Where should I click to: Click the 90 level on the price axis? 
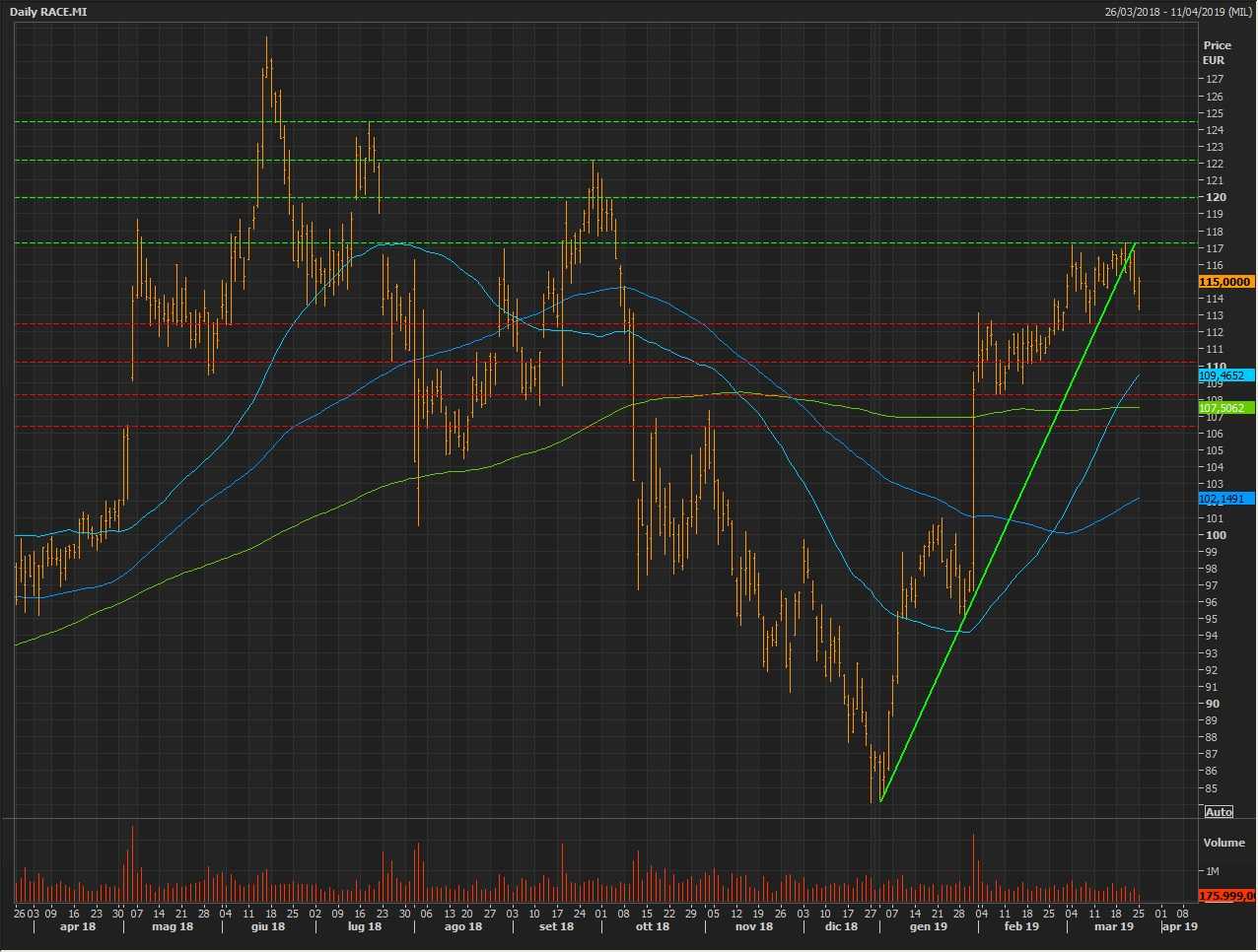coord(1213,704)
